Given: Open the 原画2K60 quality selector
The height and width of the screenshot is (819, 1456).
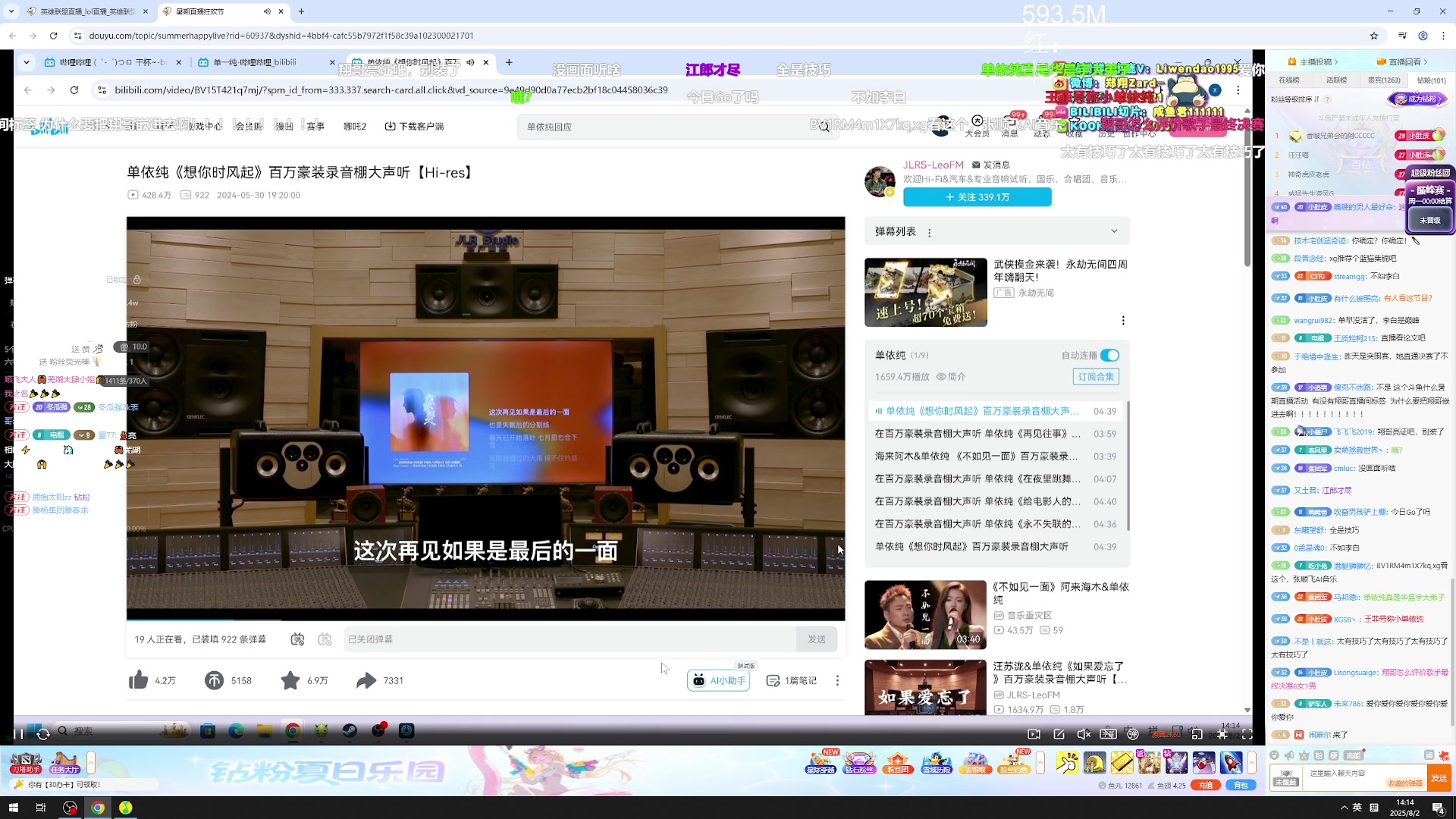Looking at the screenshot, I should click(1166, 734).
